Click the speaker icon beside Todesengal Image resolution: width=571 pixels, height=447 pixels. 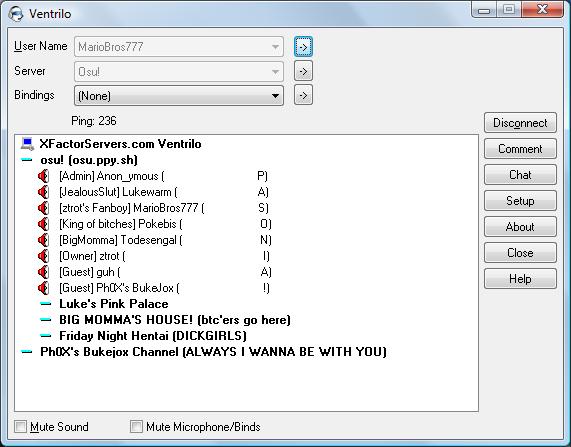(x=43, y=240)
